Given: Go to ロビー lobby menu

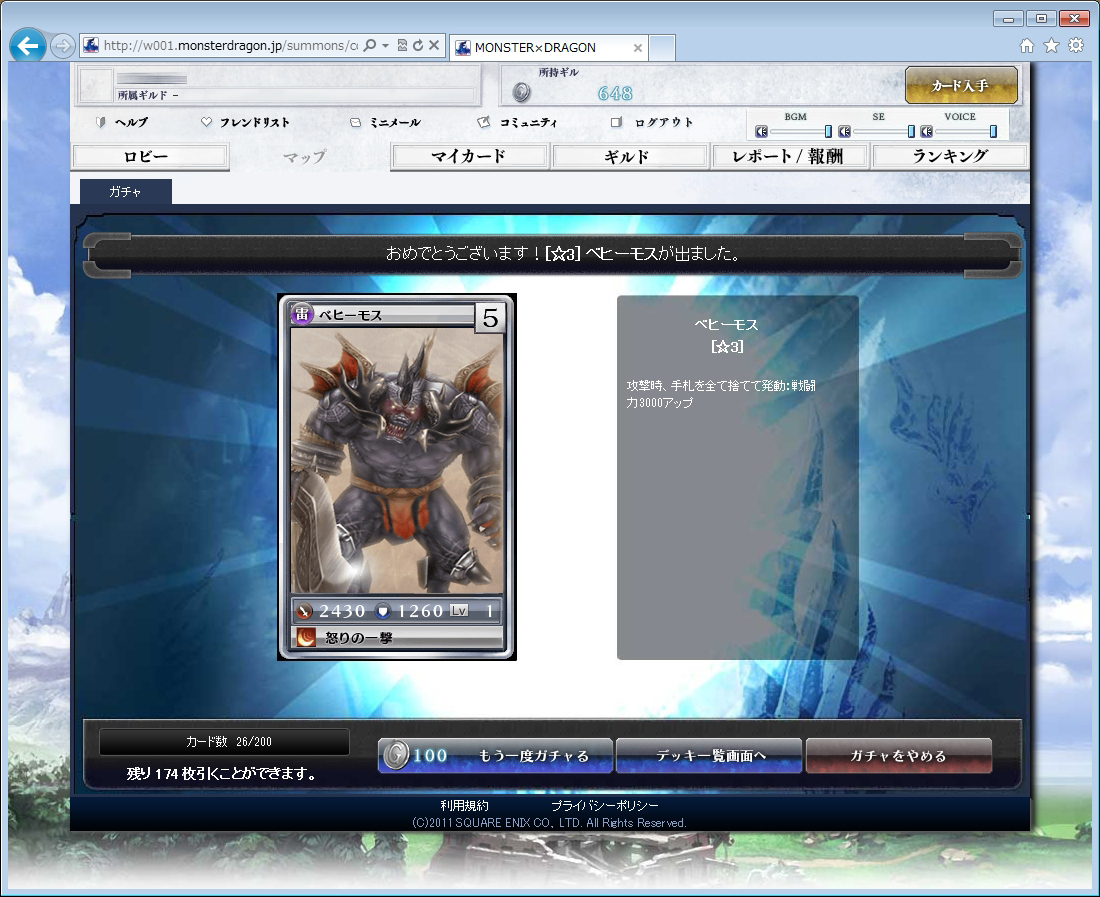Looking at the screenshot, I should 151,156.
